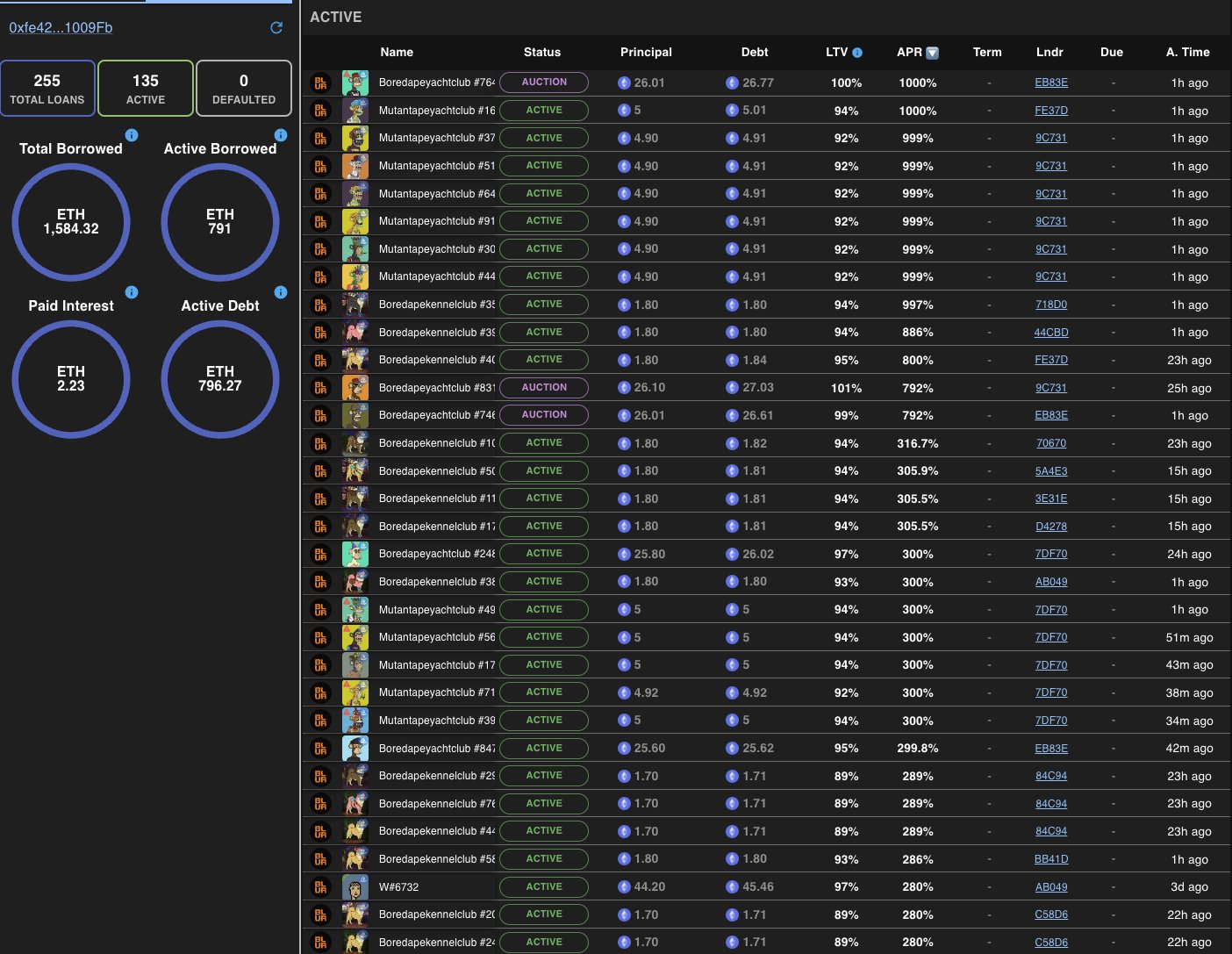Open the Boredapeyachtclub #746 NFT thumbnail

(x=355, y=415)
